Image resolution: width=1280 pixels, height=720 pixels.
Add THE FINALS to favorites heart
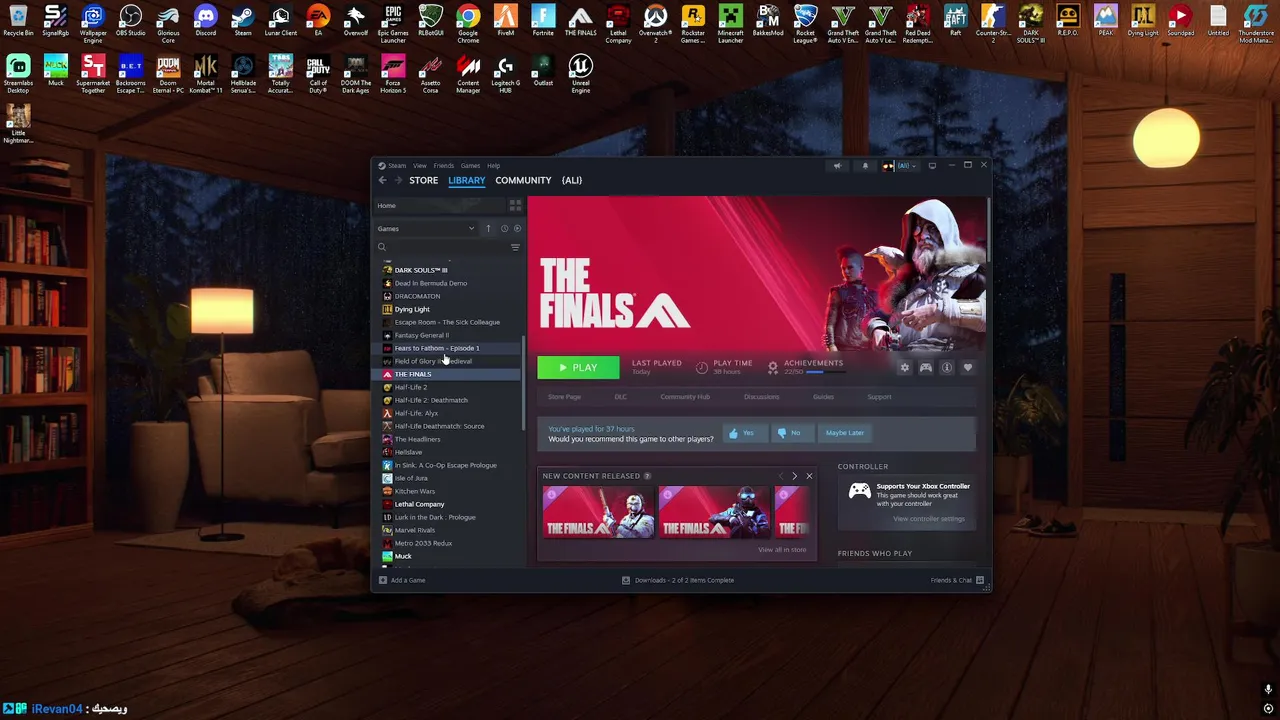tap(968, 368)
